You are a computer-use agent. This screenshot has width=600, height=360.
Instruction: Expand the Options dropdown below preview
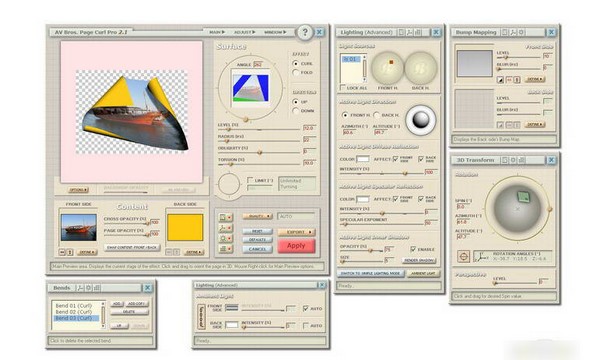point(78,190)
